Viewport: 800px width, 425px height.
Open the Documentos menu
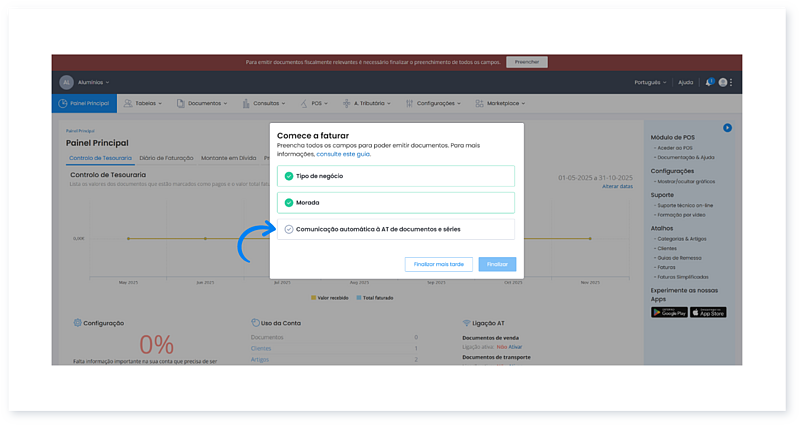[208, 103]
